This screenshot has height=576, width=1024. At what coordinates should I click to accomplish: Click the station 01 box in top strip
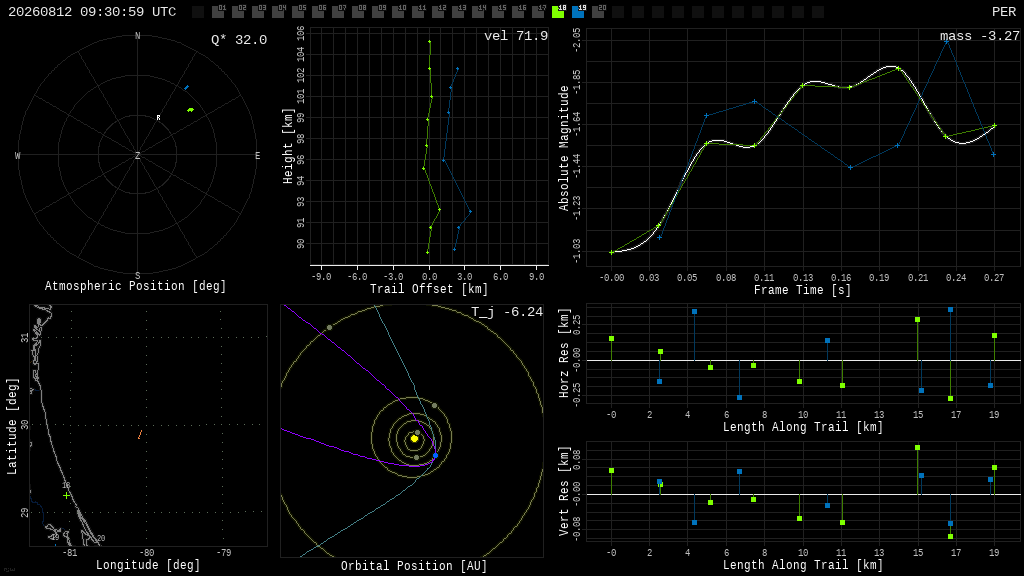pyautogui.click(x=219, y=11)
